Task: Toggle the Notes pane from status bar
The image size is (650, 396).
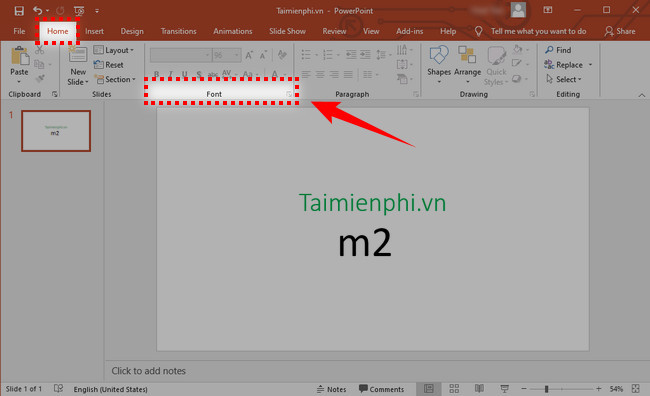Action: point(331,389)
